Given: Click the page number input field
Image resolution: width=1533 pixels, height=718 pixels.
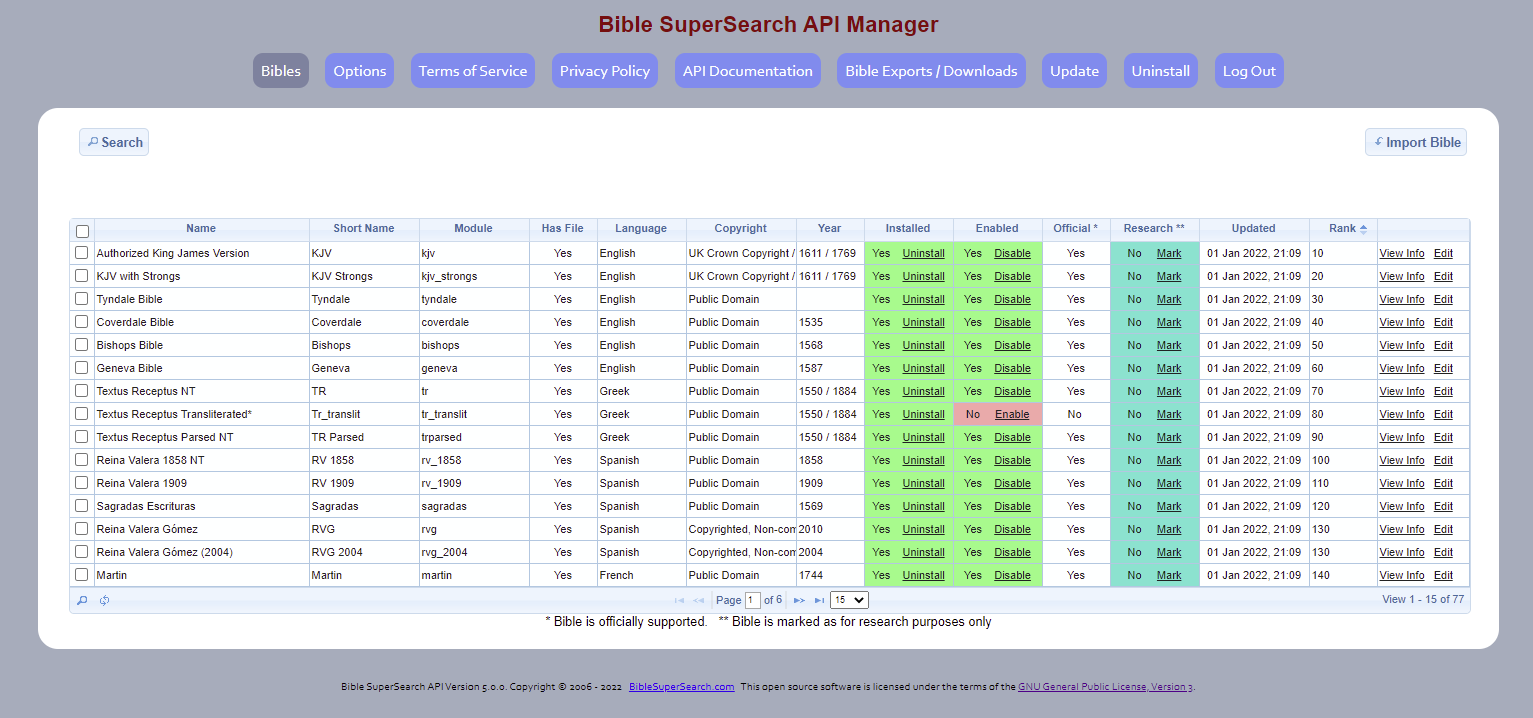Looking at the screenshot, I should (753, 600).
